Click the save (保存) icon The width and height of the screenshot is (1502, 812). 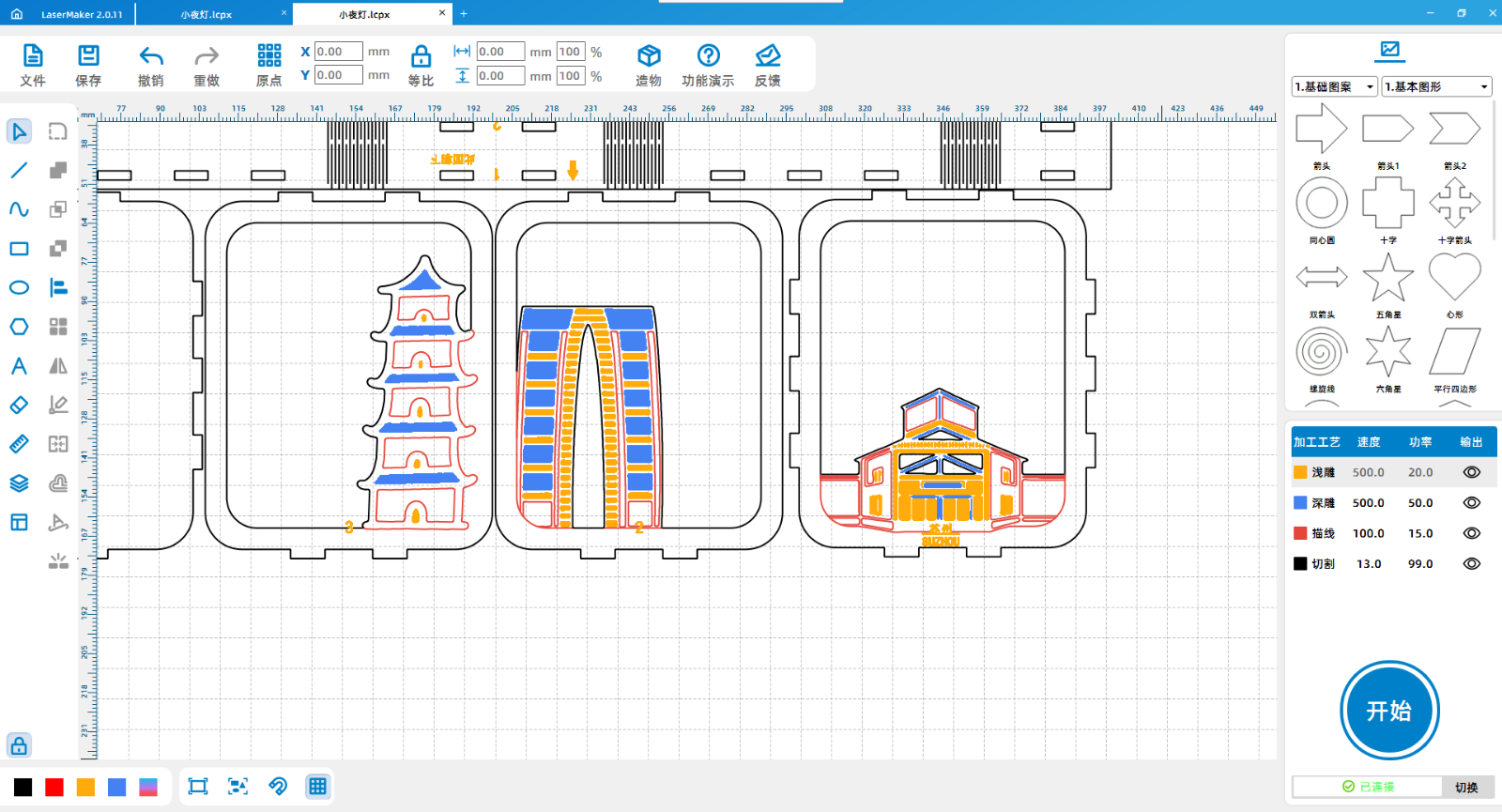(x=88, y=56)
